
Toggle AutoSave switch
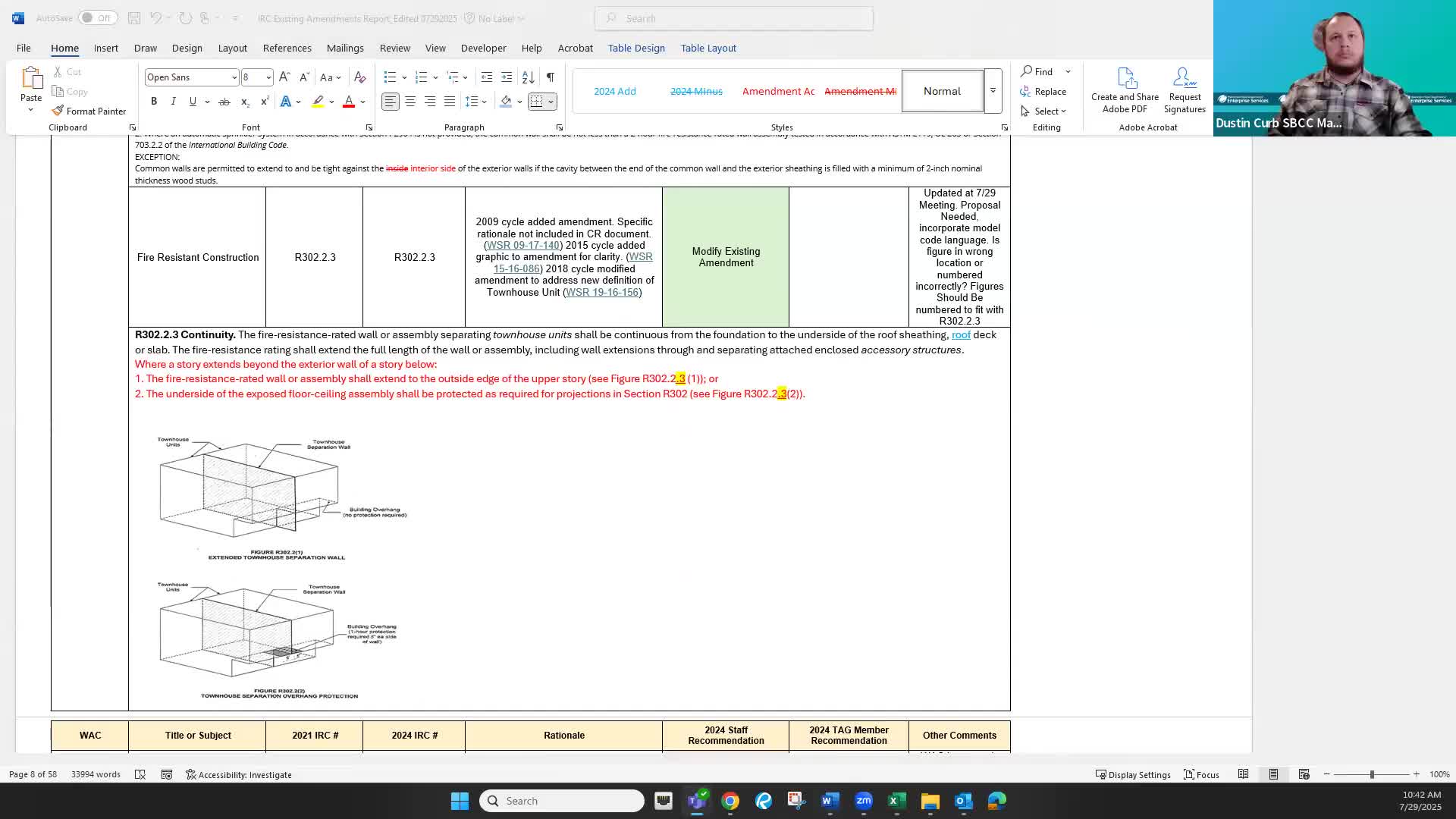(97, 18)
